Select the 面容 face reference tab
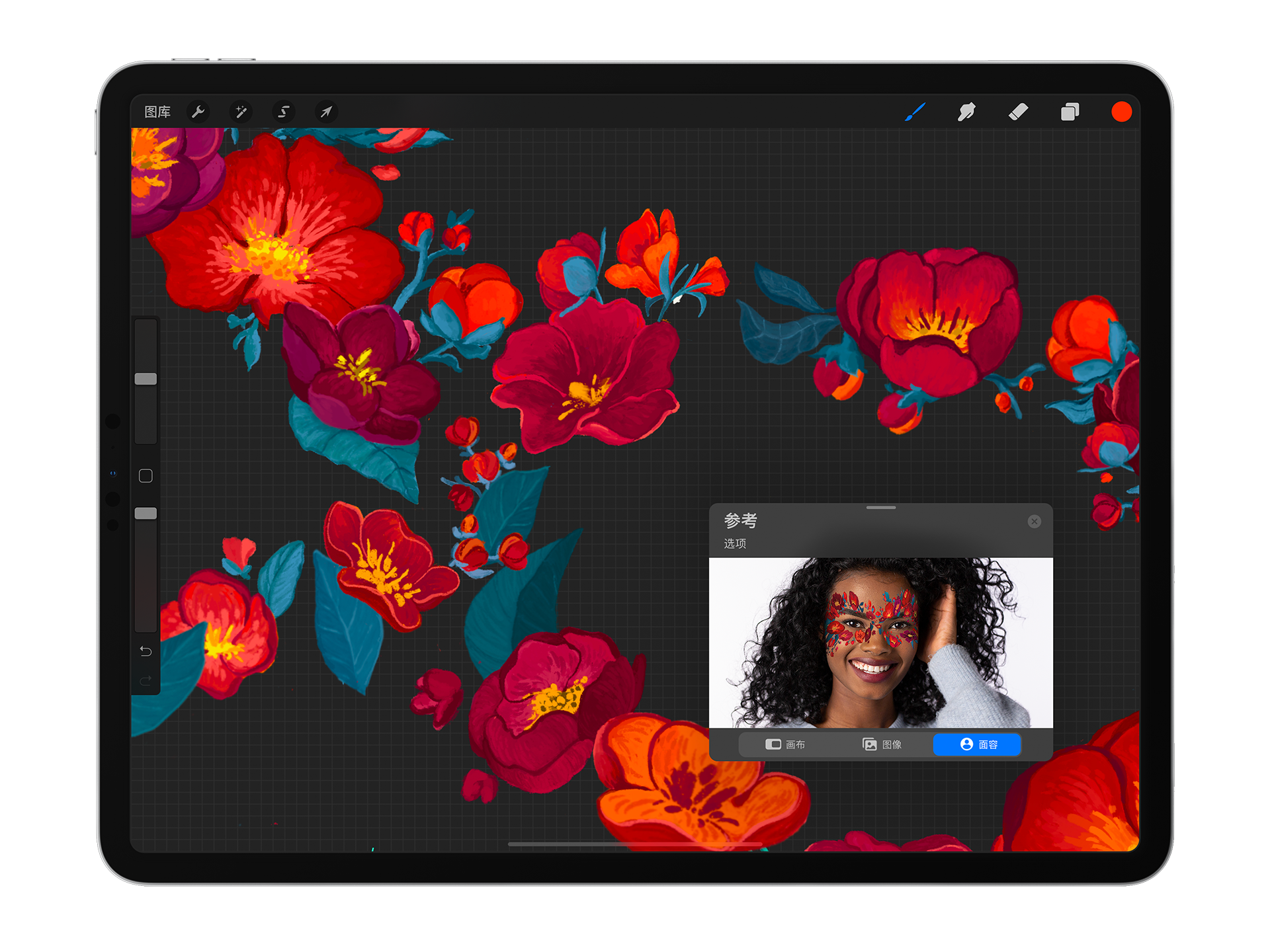 tap(978, 744)
